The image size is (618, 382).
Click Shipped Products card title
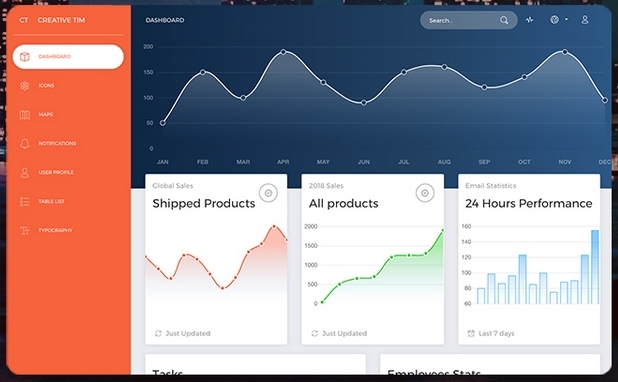(x=204, y=203)
